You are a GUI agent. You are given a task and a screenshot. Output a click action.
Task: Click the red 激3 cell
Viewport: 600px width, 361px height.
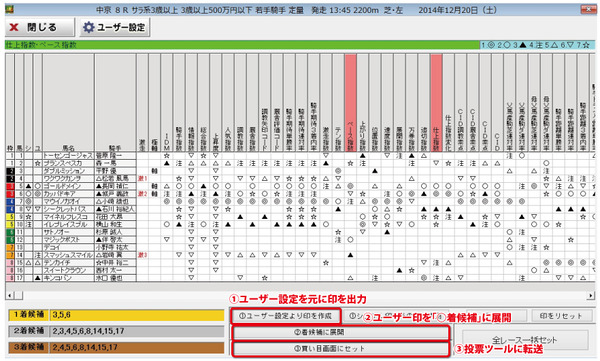(x=142, y=255)
